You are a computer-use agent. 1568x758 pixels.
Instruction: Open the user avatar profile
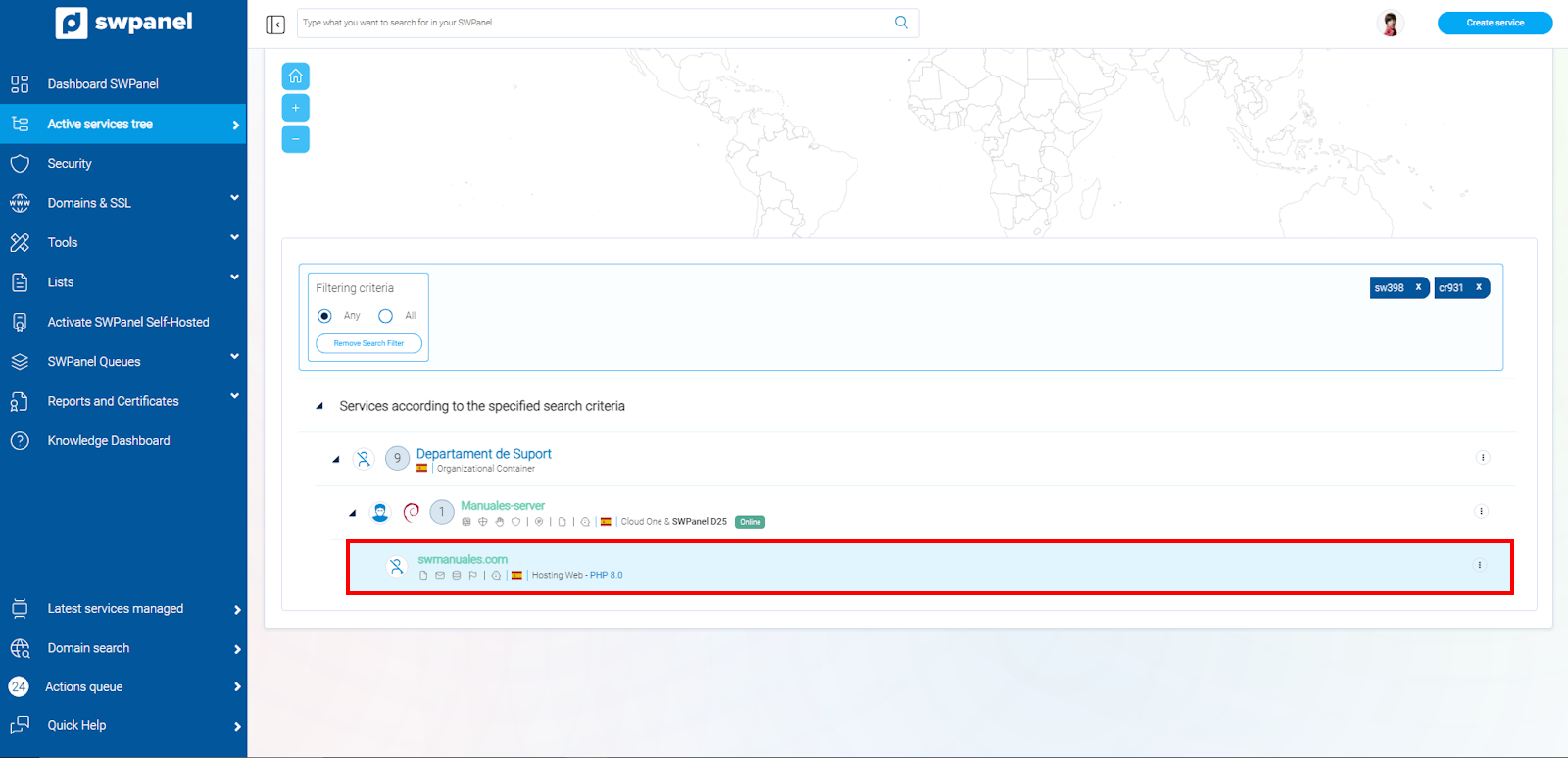(1390, 23)
